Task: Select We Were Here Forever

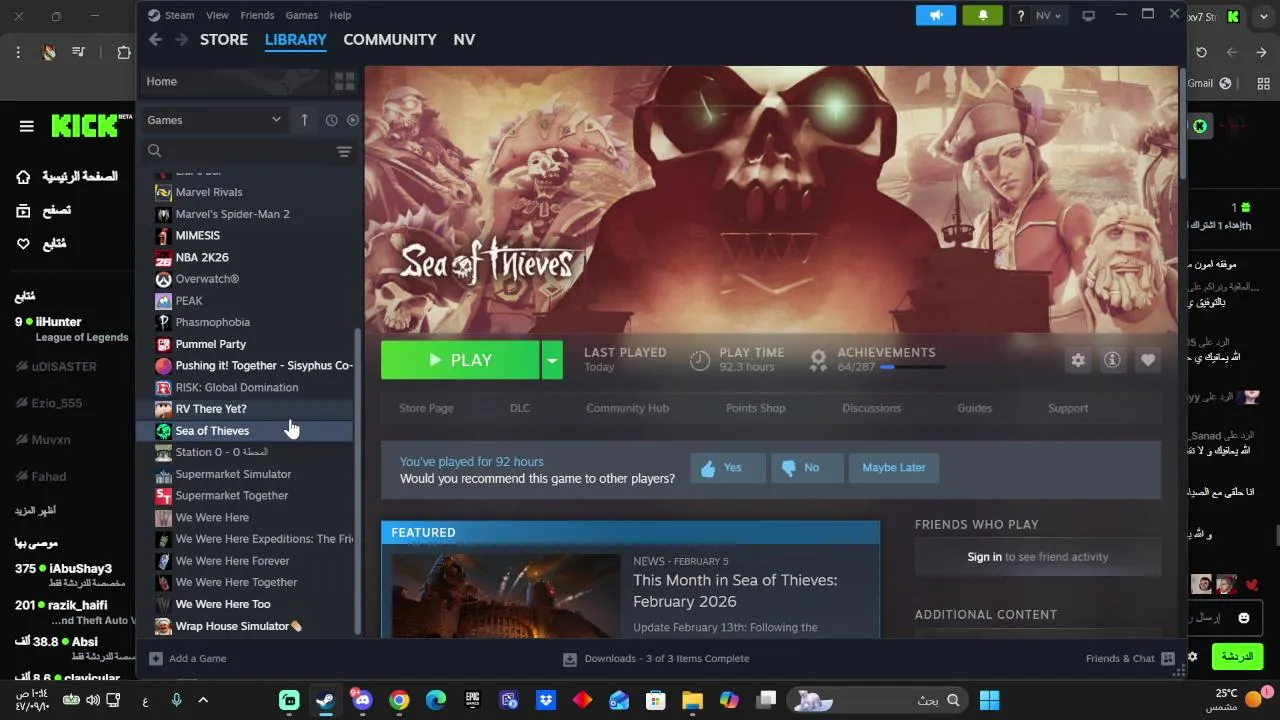Action: (x=232, y=561)
